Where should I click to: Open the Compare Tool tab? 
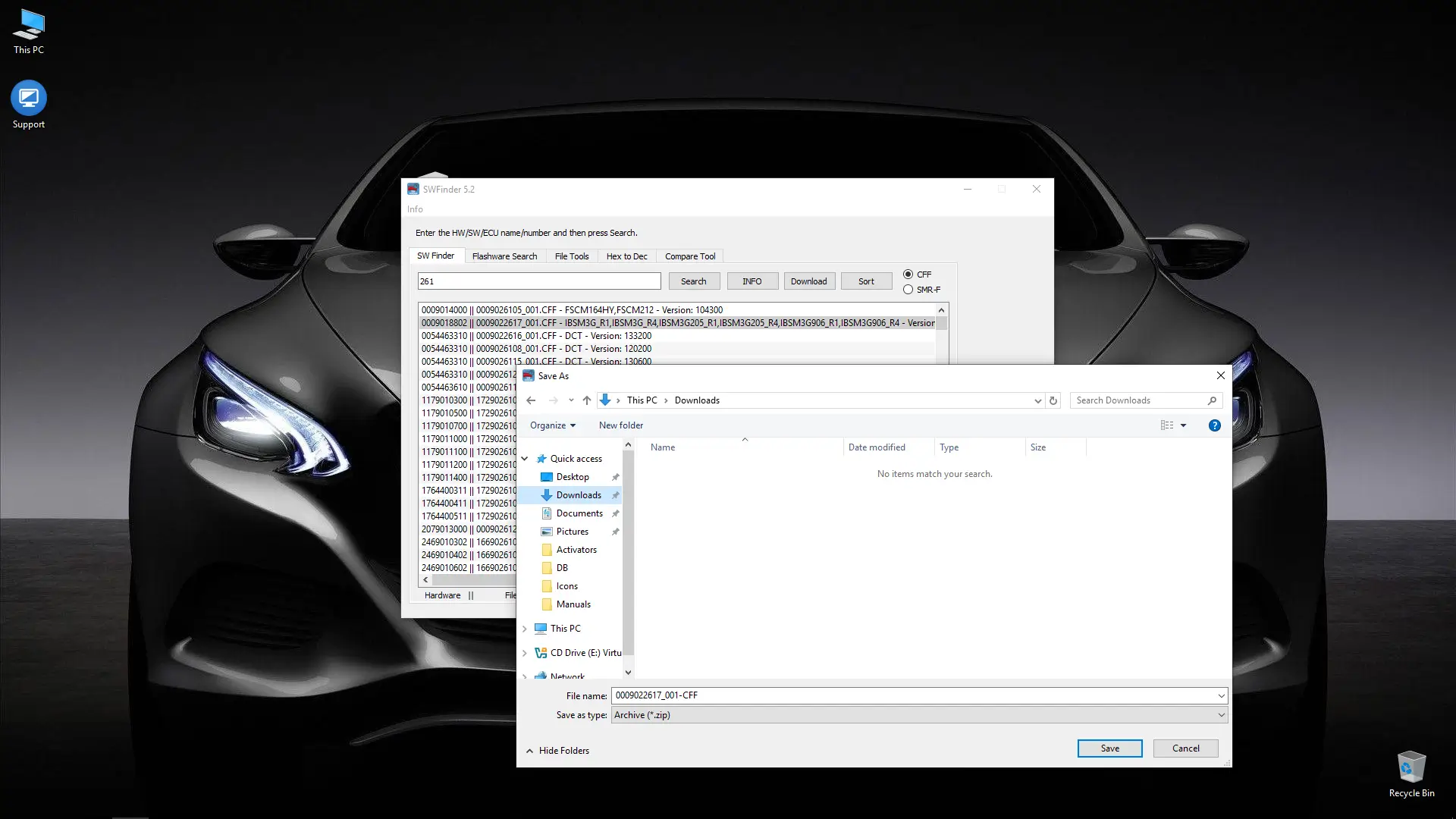[690, 256]
